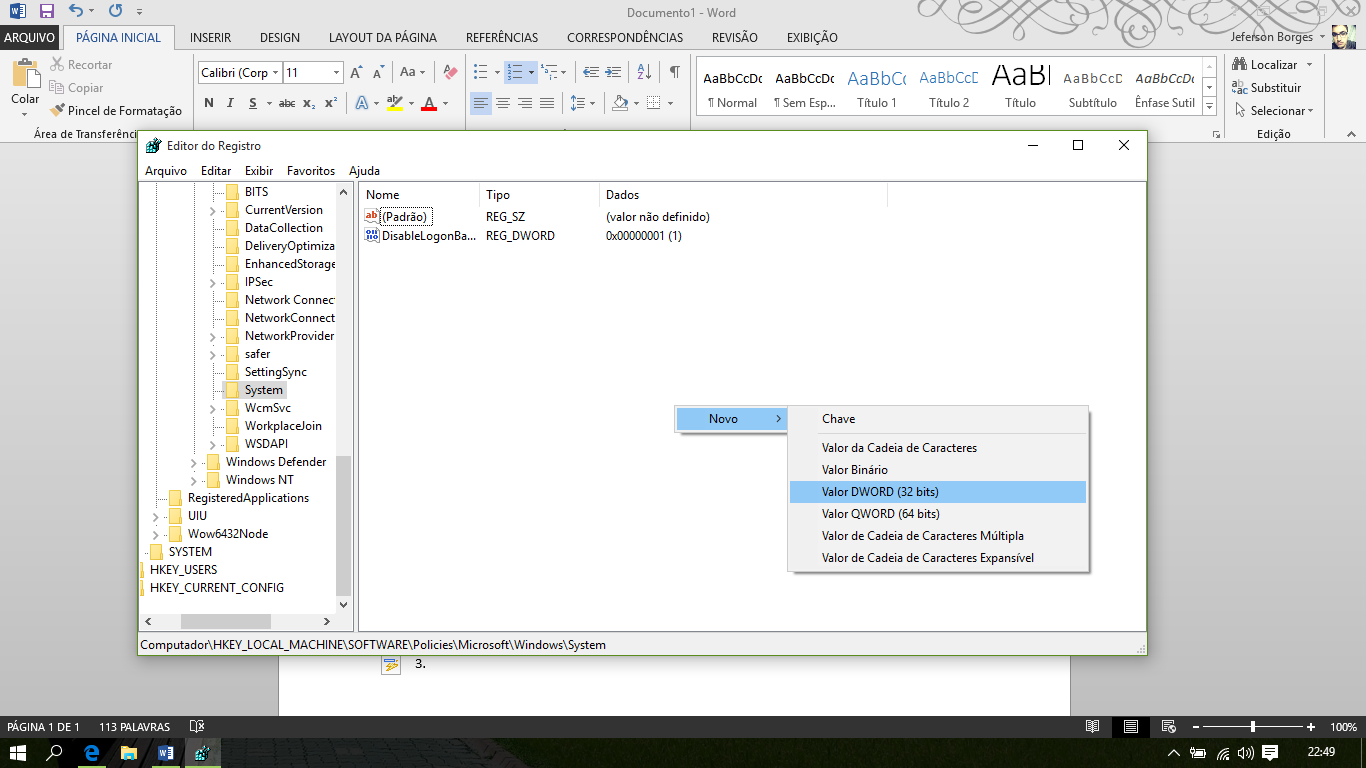Open the ARQUIVO tab in Word
Viewport: 1366px width, 768px height.
tap(30, 38)
